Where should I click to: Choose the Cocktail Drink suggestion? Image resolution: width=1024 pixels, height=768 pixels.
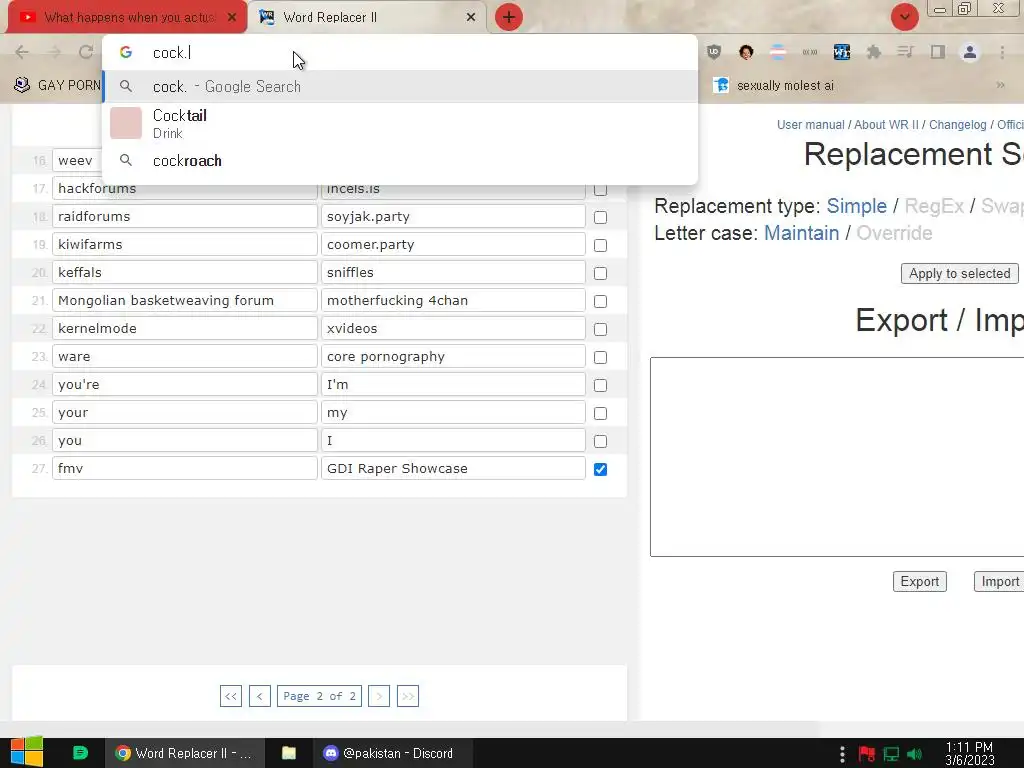[400, 123]
